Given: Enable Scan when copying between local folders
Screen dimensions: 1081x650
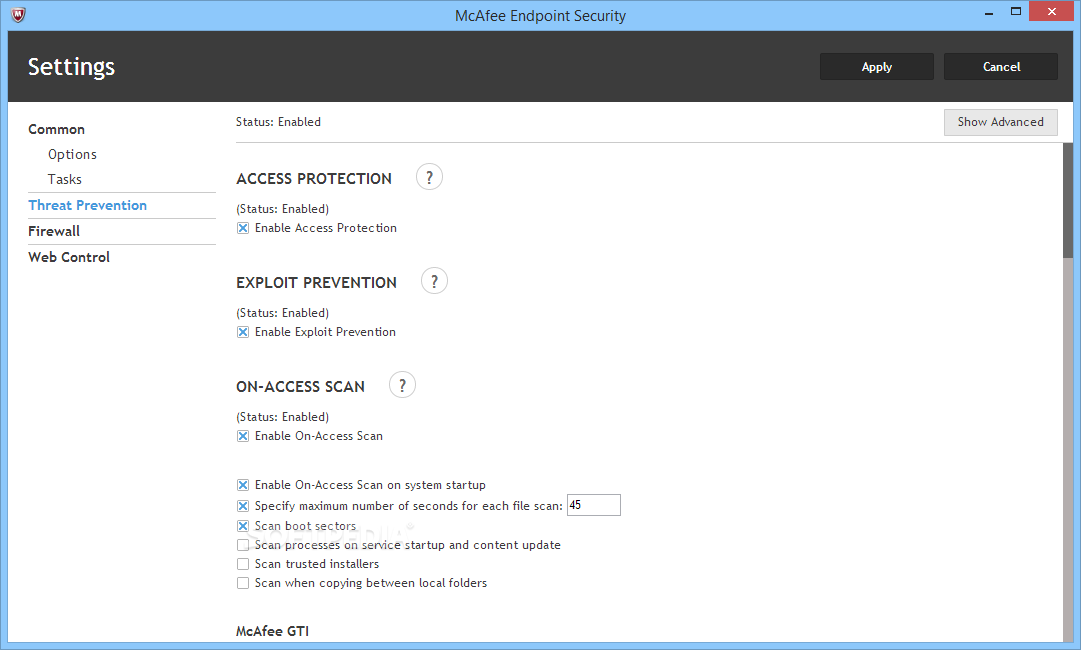Looking at the screenshot, I should coord(243,583).
